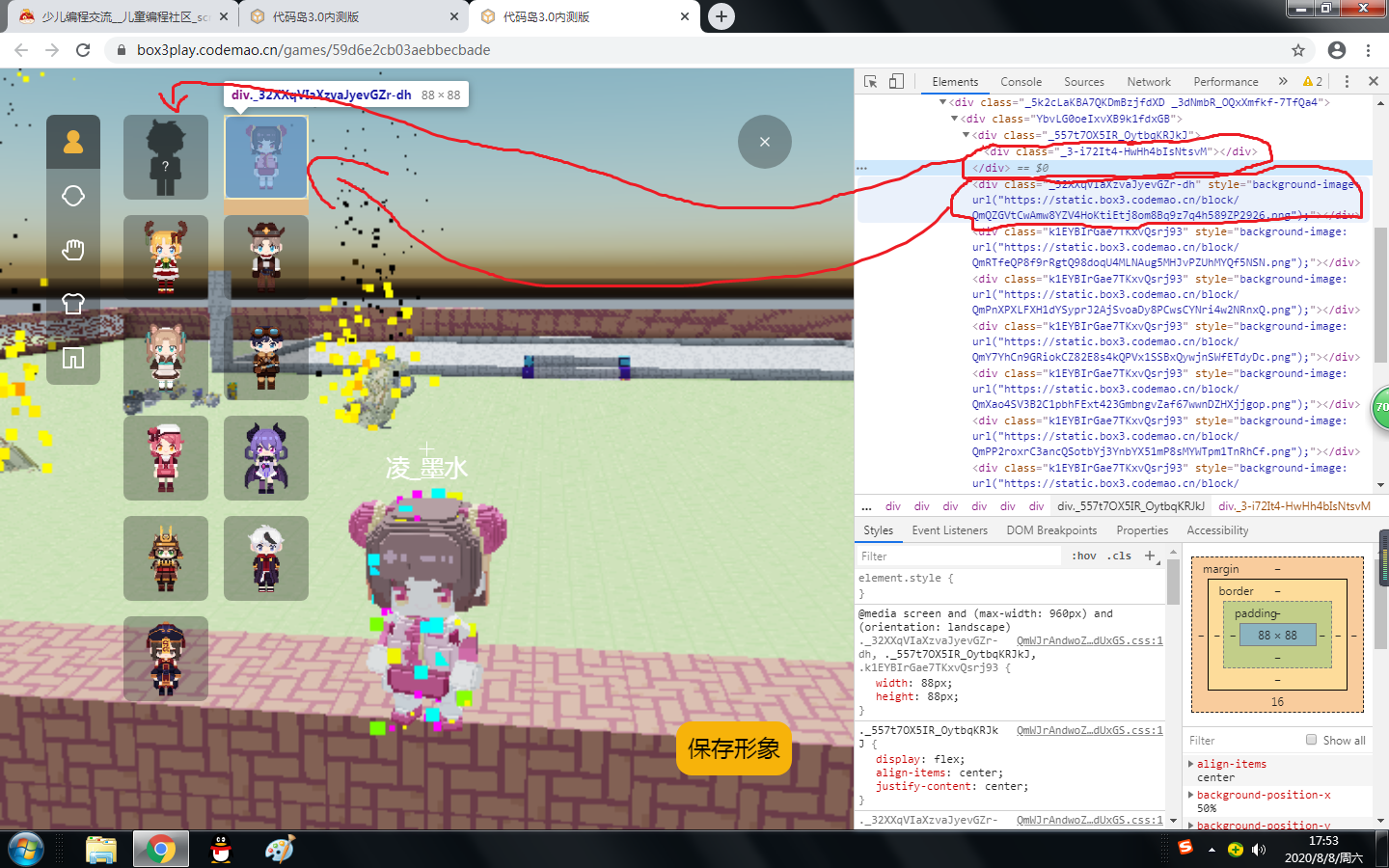Add a new style rule with plus icon

tap(1150, 556)
